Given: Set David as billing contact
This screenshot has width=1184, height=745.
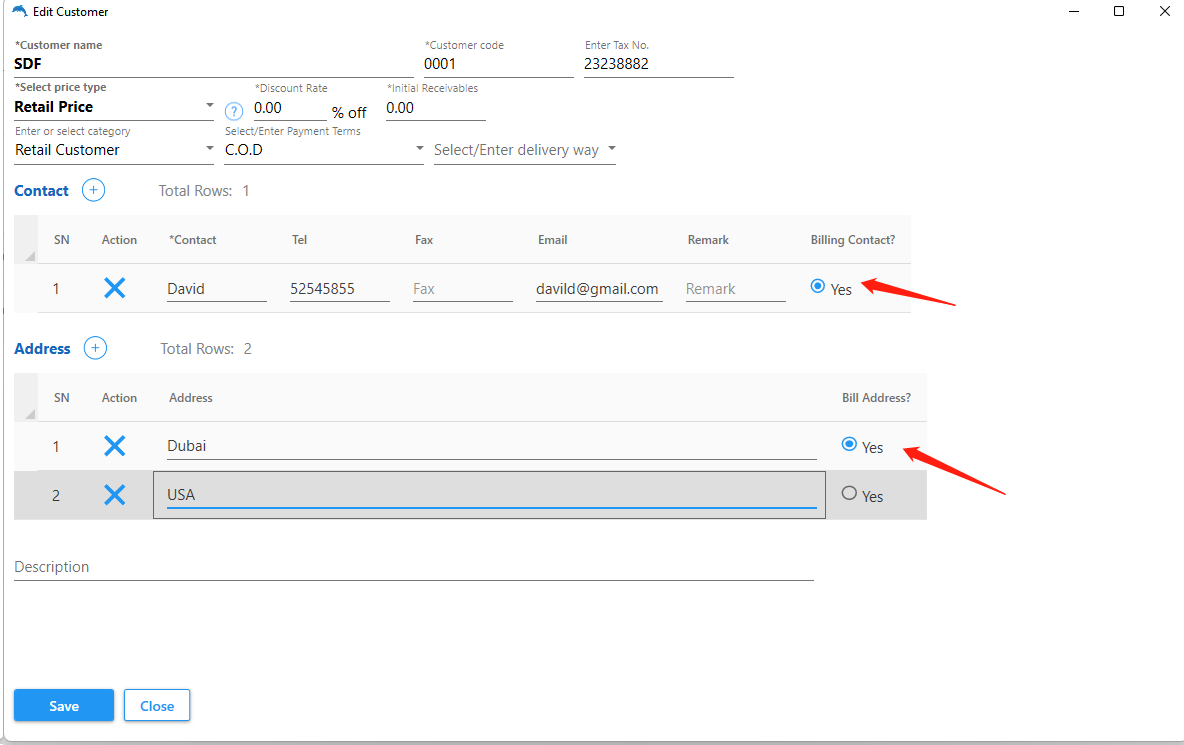Looking at the screenshot, I should (x=818, y=286).
